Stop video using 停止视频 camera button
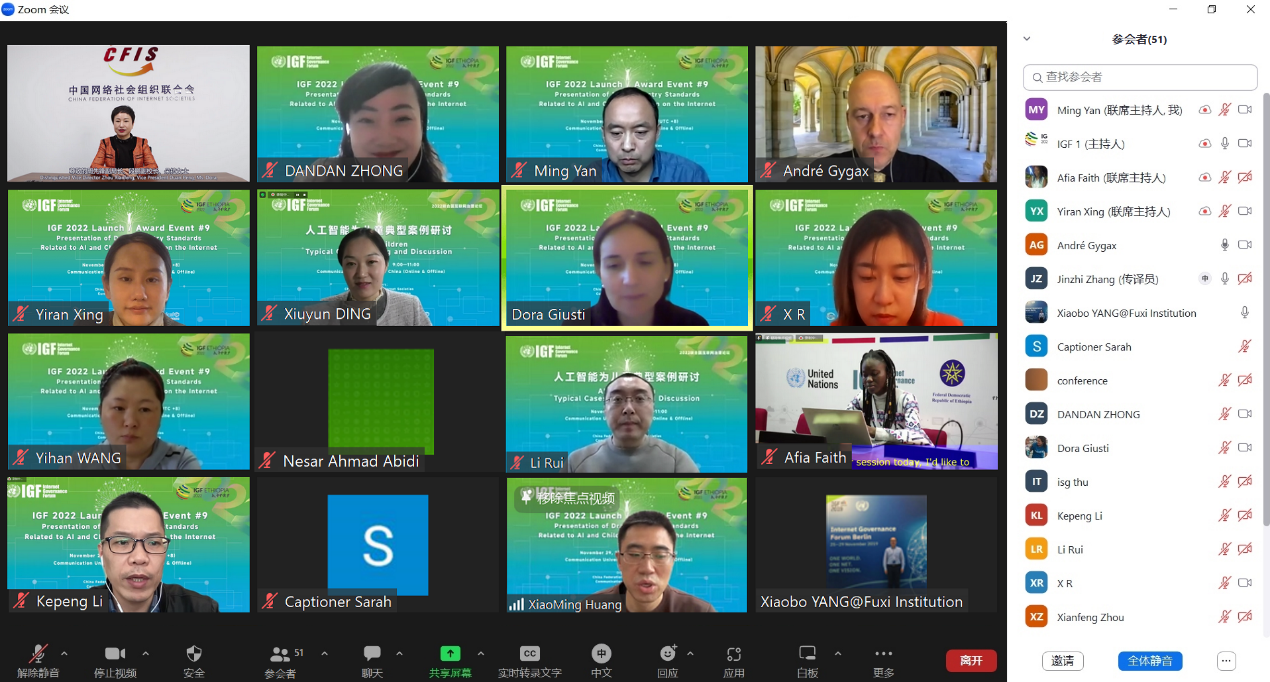The image size is (1270, 682). tap(115, 654)
